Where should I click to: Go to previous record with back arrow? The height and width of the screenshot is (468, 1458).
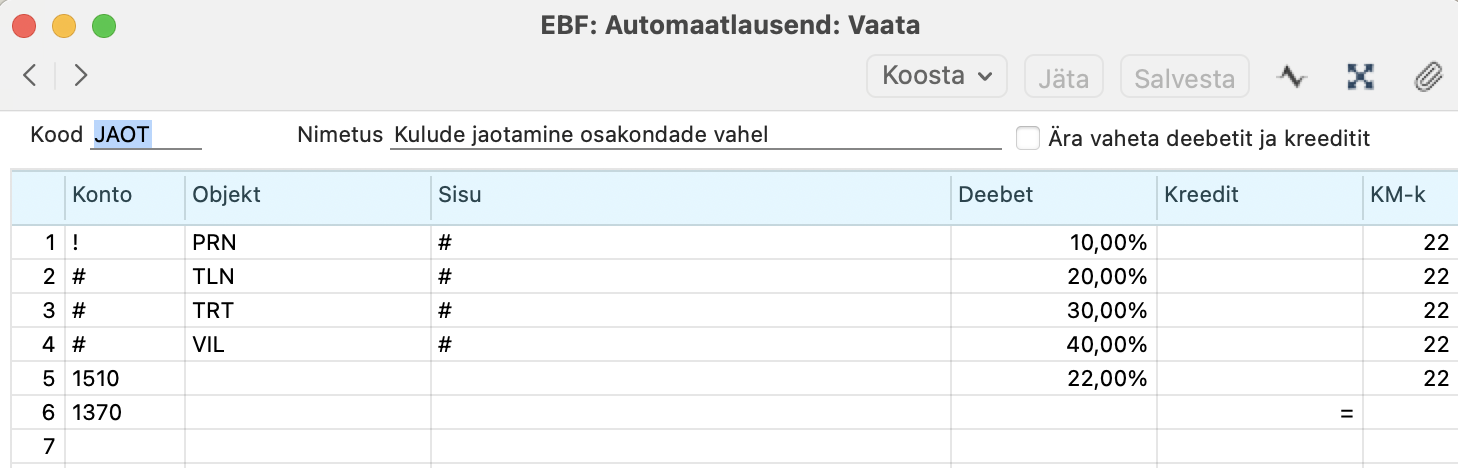coord(30,75)
